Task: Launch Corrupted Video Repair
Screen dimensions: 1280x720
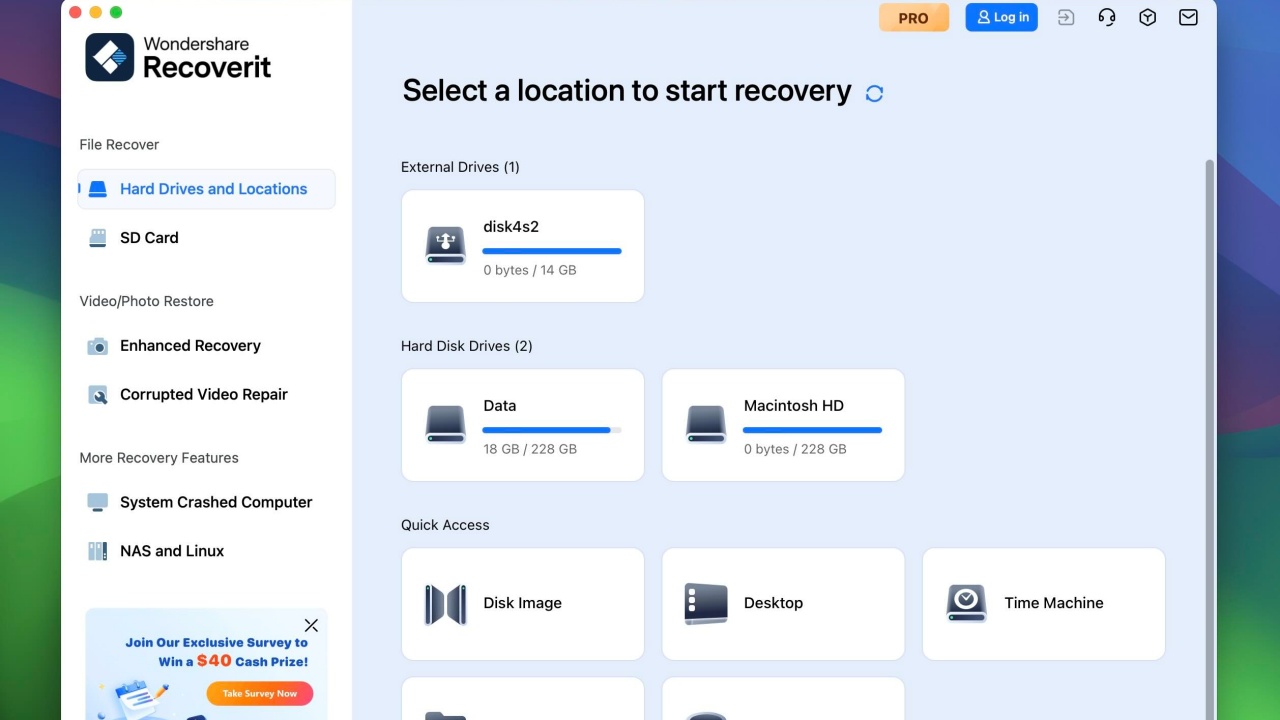Action: (204, 394)
